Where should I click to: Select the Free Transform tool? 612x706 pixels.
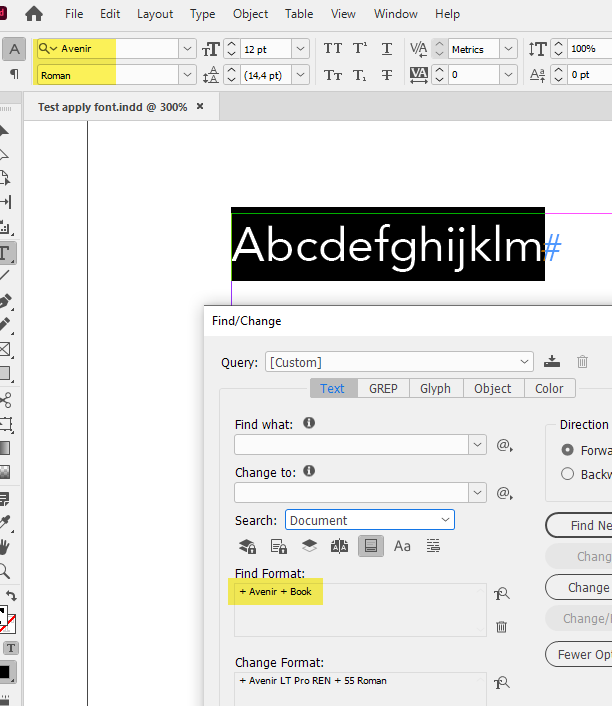click(x=6, y=424)
